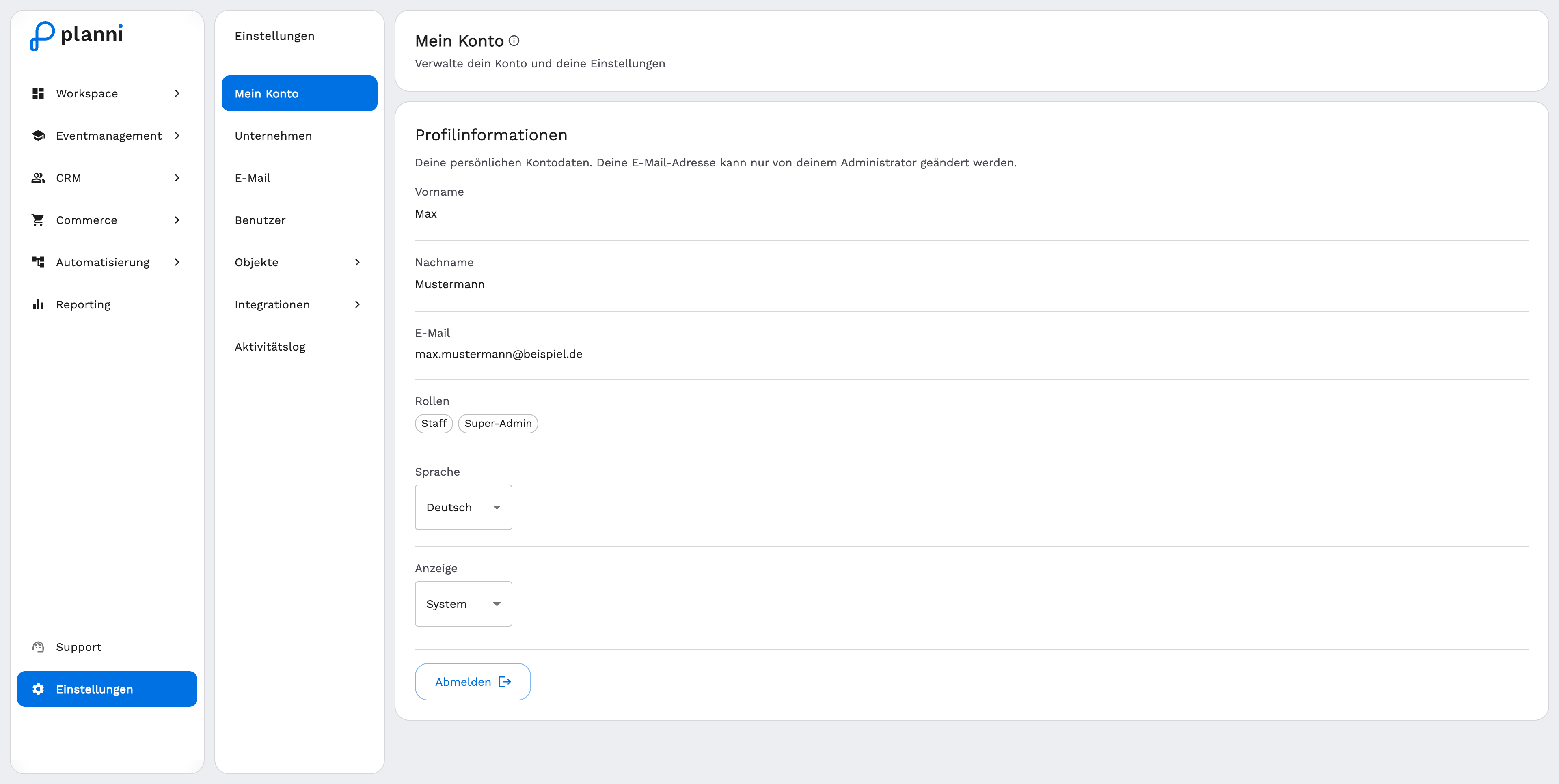This screenshot has height=784, width=1559.
Task: Click the Commerce shopping cart icon
Action: [38, 220]
